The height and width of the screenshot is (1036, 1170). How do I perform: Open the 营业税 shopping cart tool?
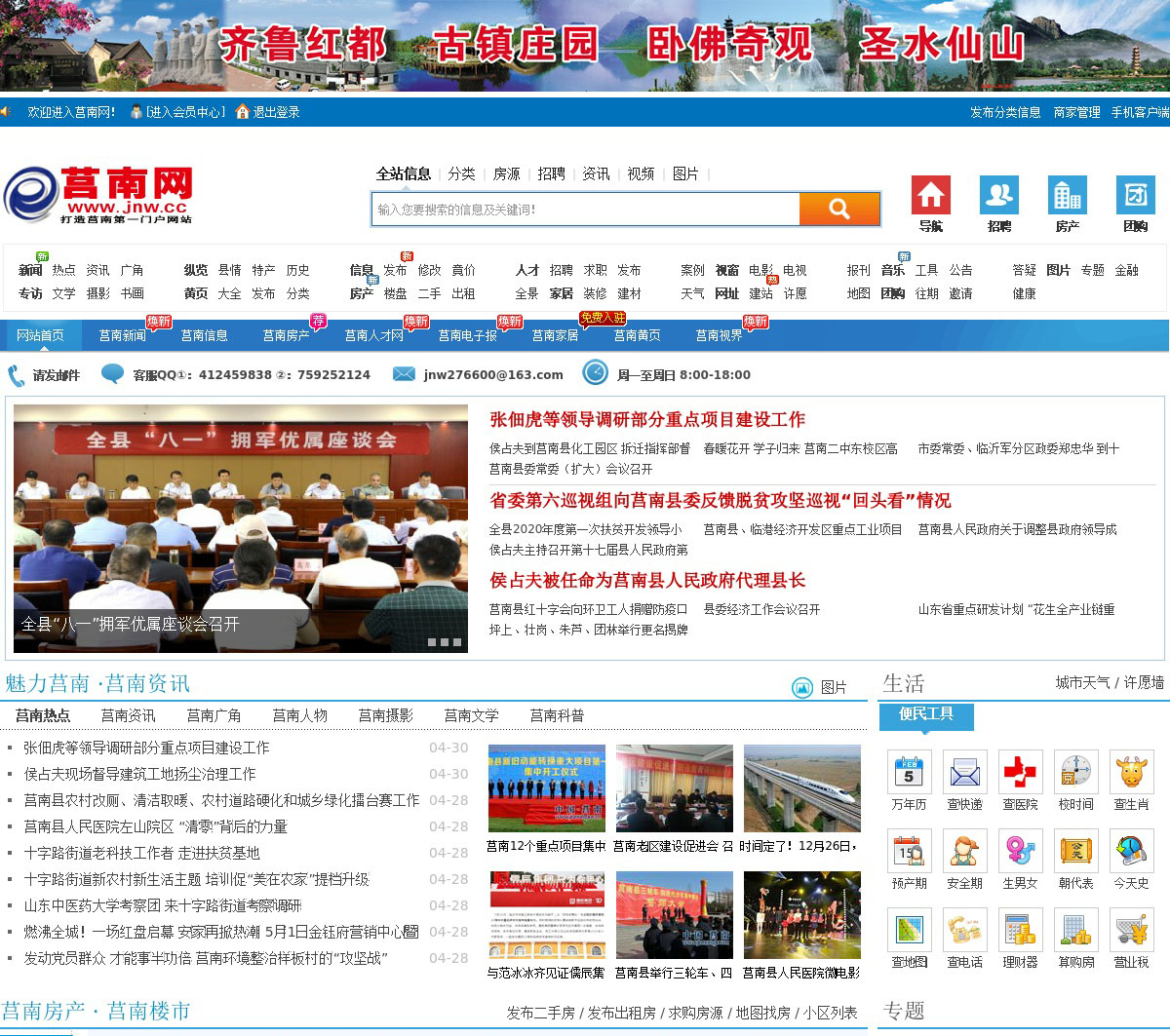tap(1131, 930)
